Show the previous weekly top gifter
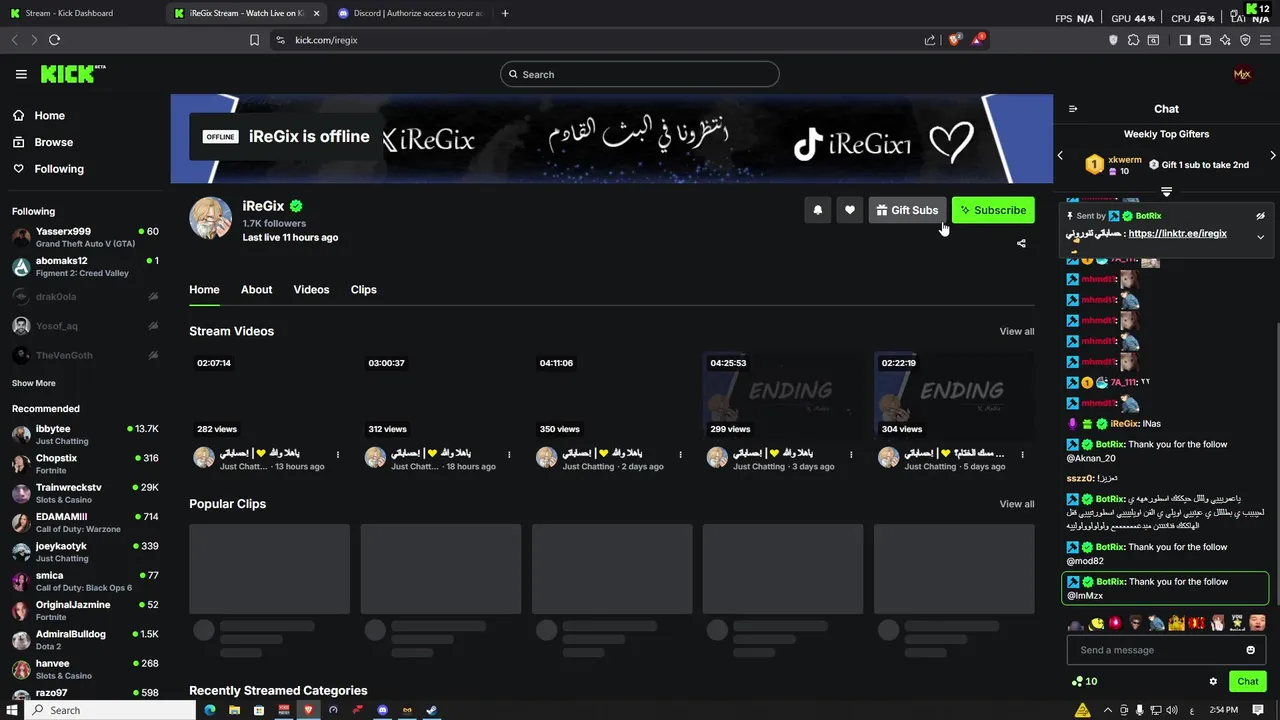The width and height of the screenshot is (1280, 720). [x=1060, y=156]
